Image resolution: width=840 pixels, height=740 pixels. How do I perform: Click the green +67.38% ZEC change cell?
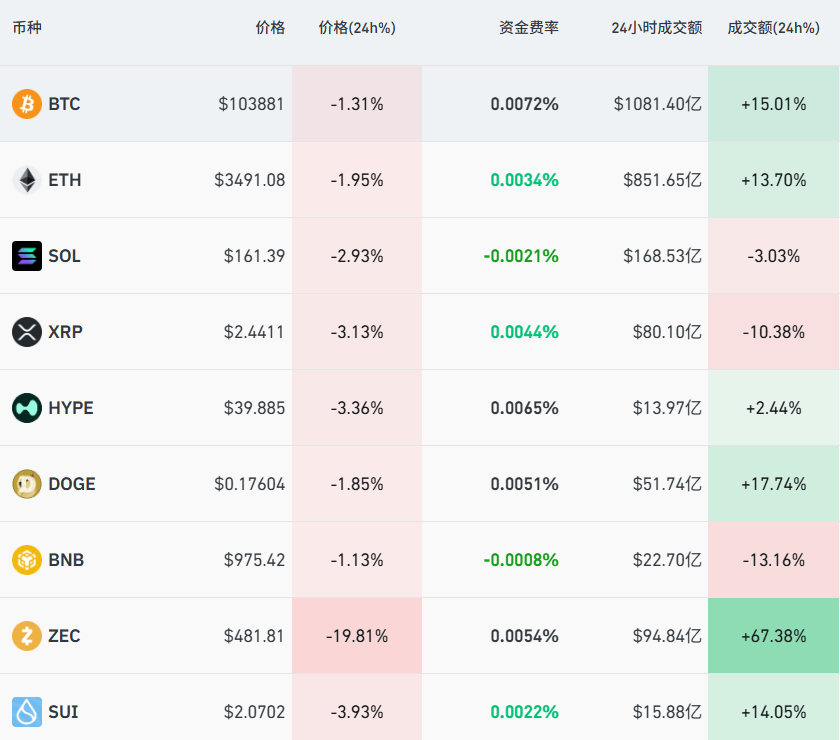773,636
